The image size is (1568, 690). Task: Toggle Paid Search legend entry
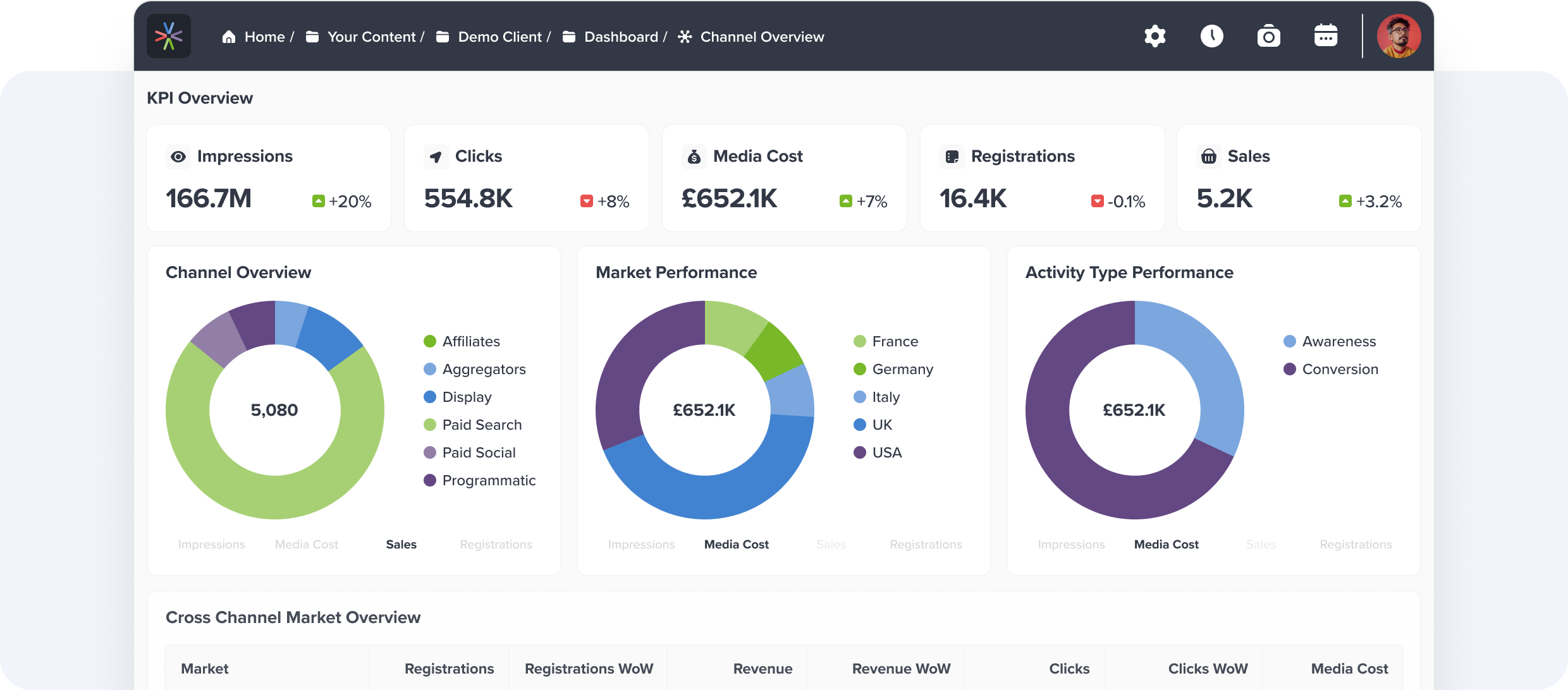pos(472,425)
